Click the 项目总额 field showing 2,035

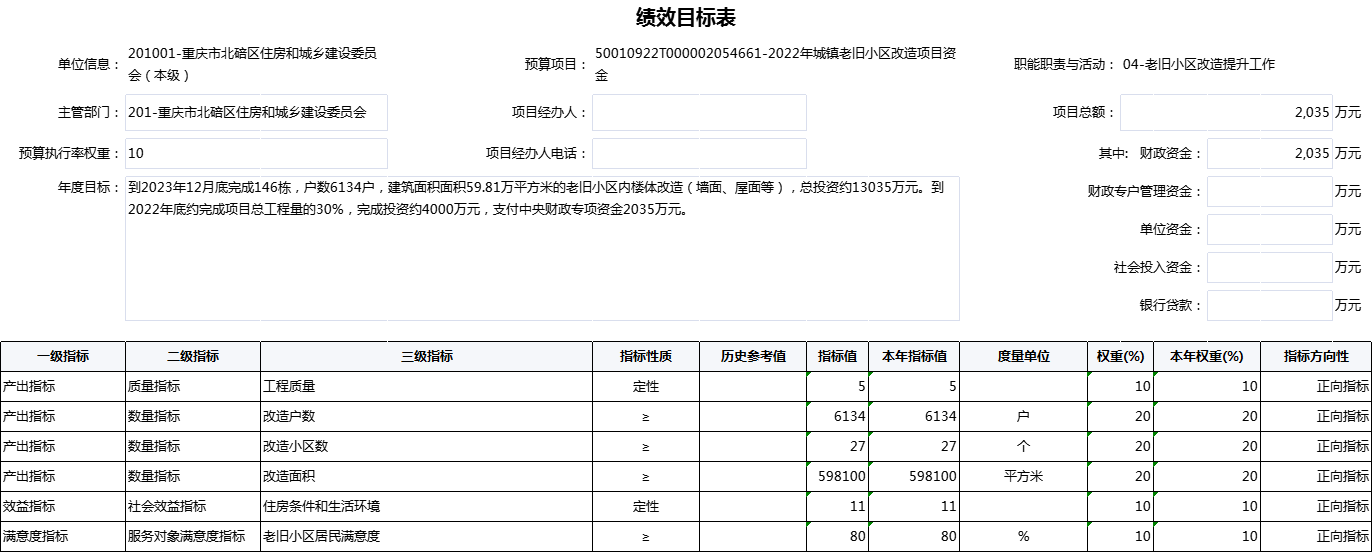pos(1226,113)
